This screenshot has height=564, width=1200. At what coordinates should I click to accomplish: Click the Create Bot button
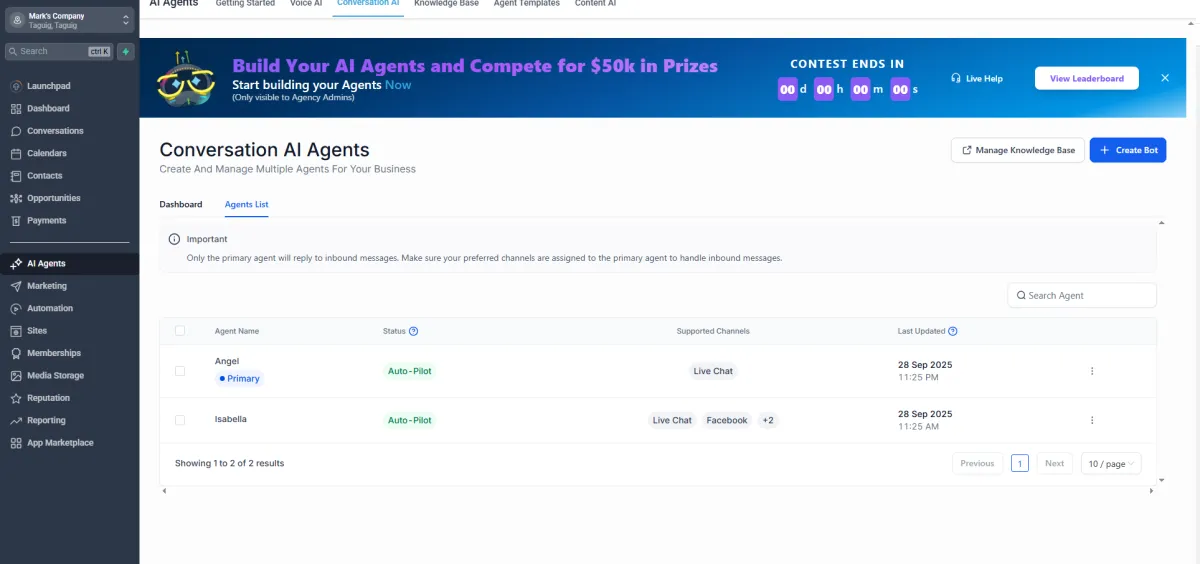[x=1127, y=150]
